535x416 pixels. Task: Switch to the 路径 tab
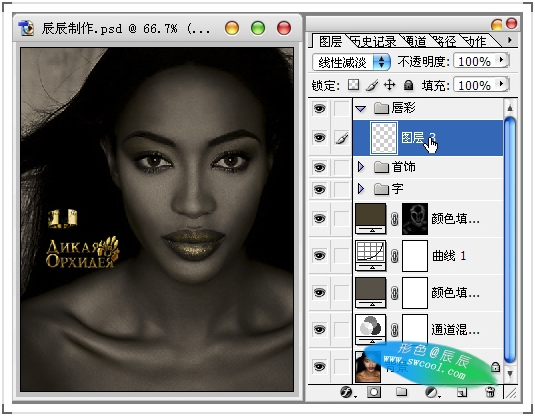click(445, 42)
